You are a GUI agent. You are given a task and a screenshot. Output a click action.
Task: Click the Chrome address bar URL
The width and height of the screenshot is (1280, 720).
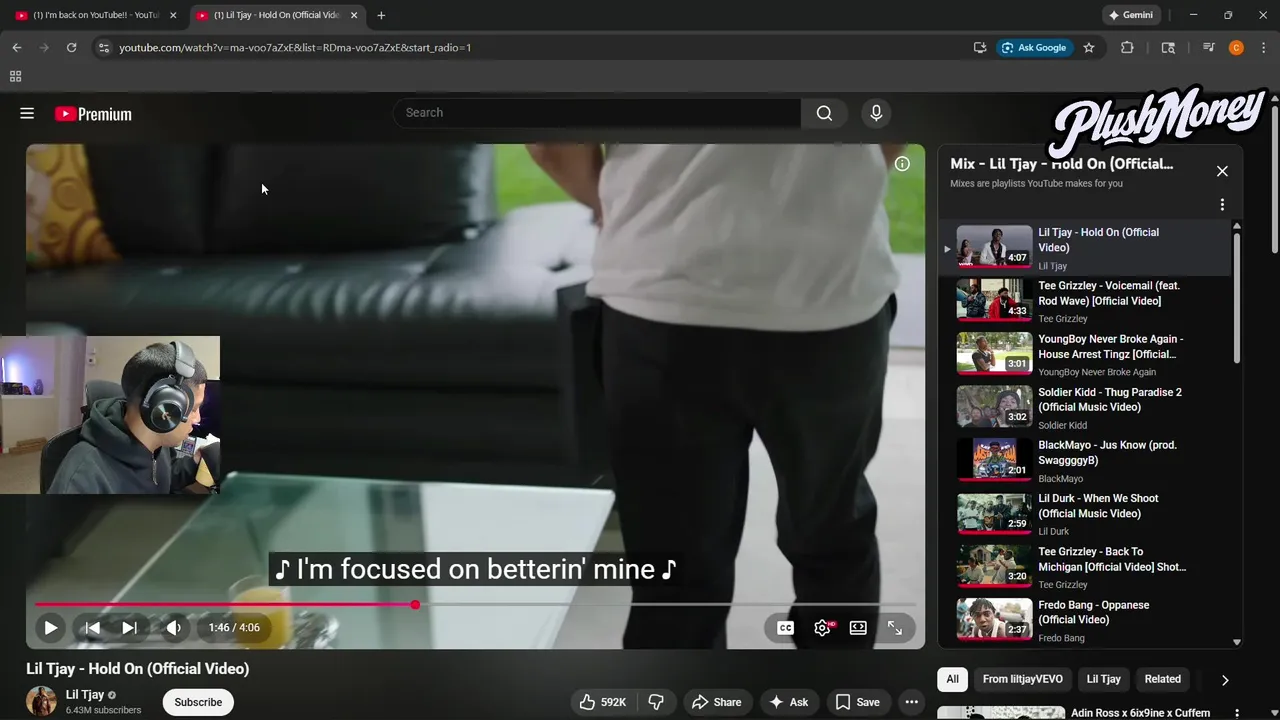295,47
